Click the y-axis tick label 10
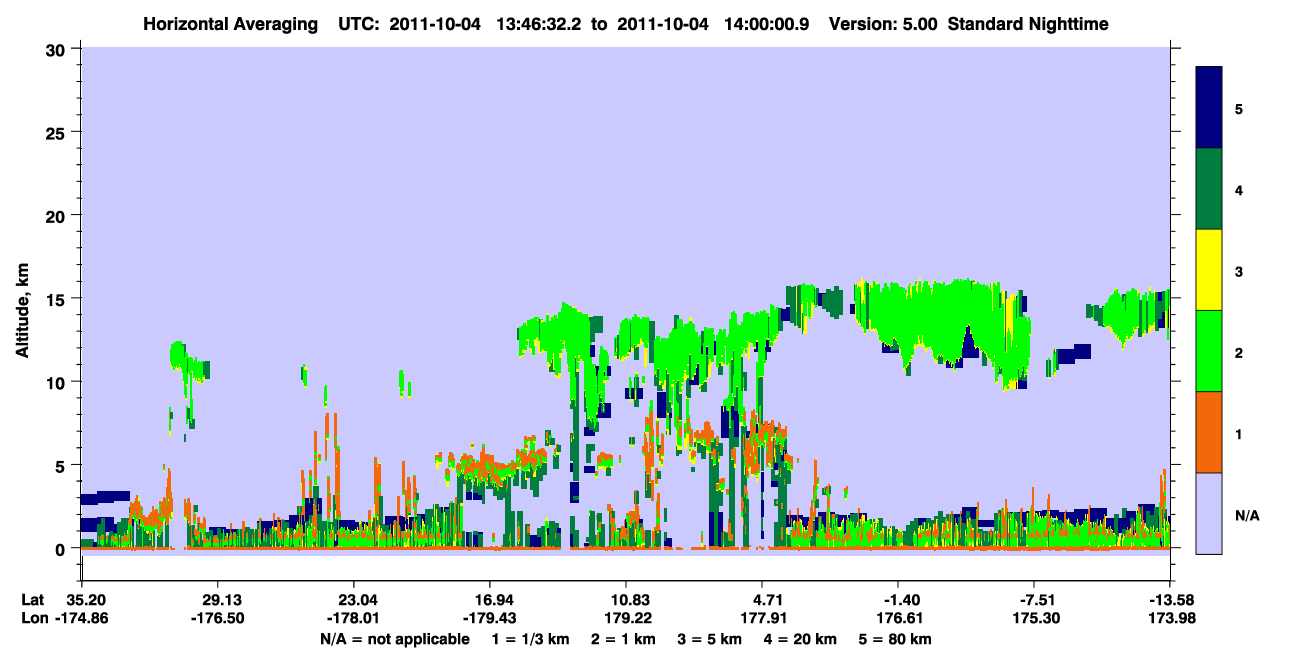The image size is (1300, 667). 58,382
